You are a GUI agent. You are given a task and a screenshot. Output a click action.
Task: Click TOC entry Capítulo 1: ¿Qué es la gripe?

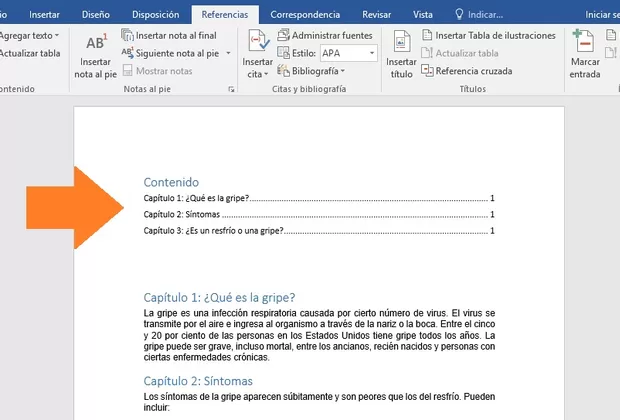pos(319,198)
